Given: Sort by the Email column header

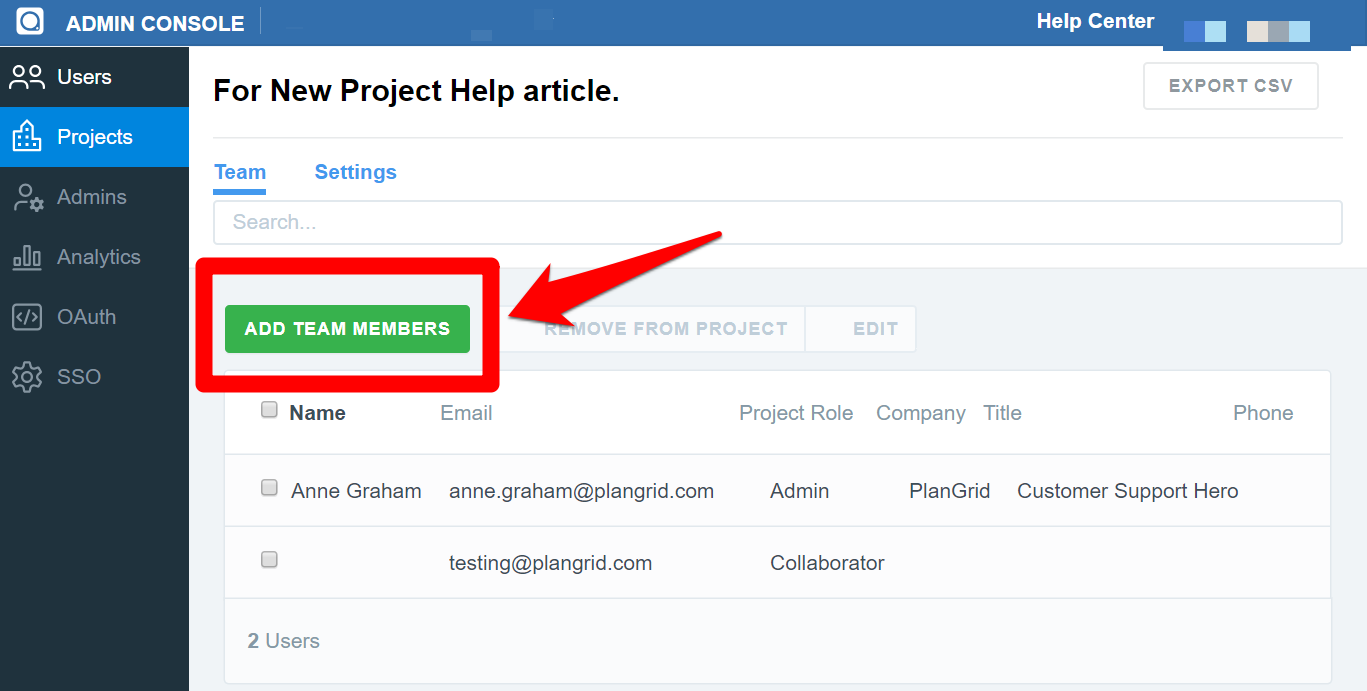Looking at the screenshot, I should [466, 413].
